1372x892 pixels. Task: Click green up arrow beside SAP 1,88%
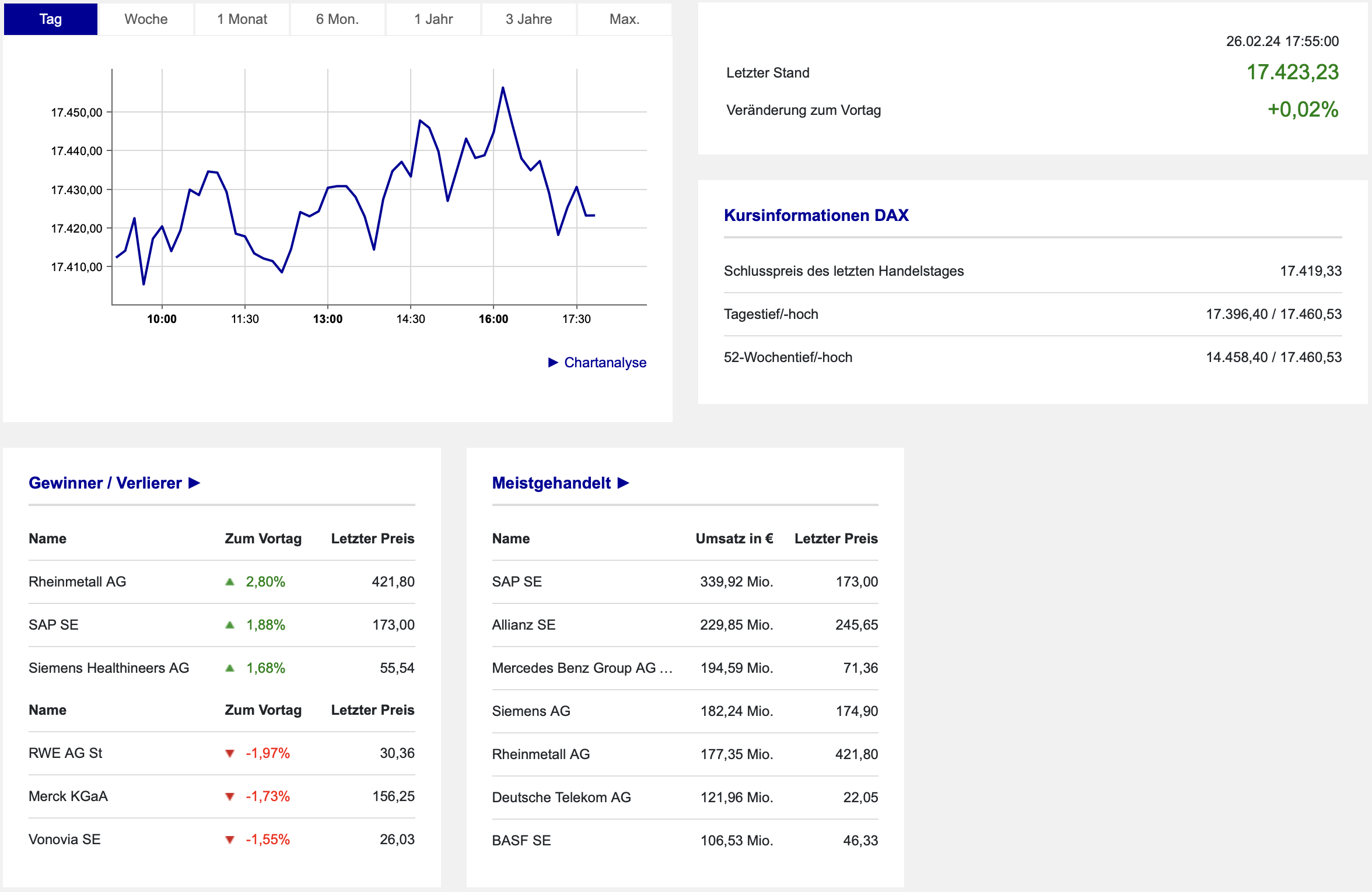230,625
